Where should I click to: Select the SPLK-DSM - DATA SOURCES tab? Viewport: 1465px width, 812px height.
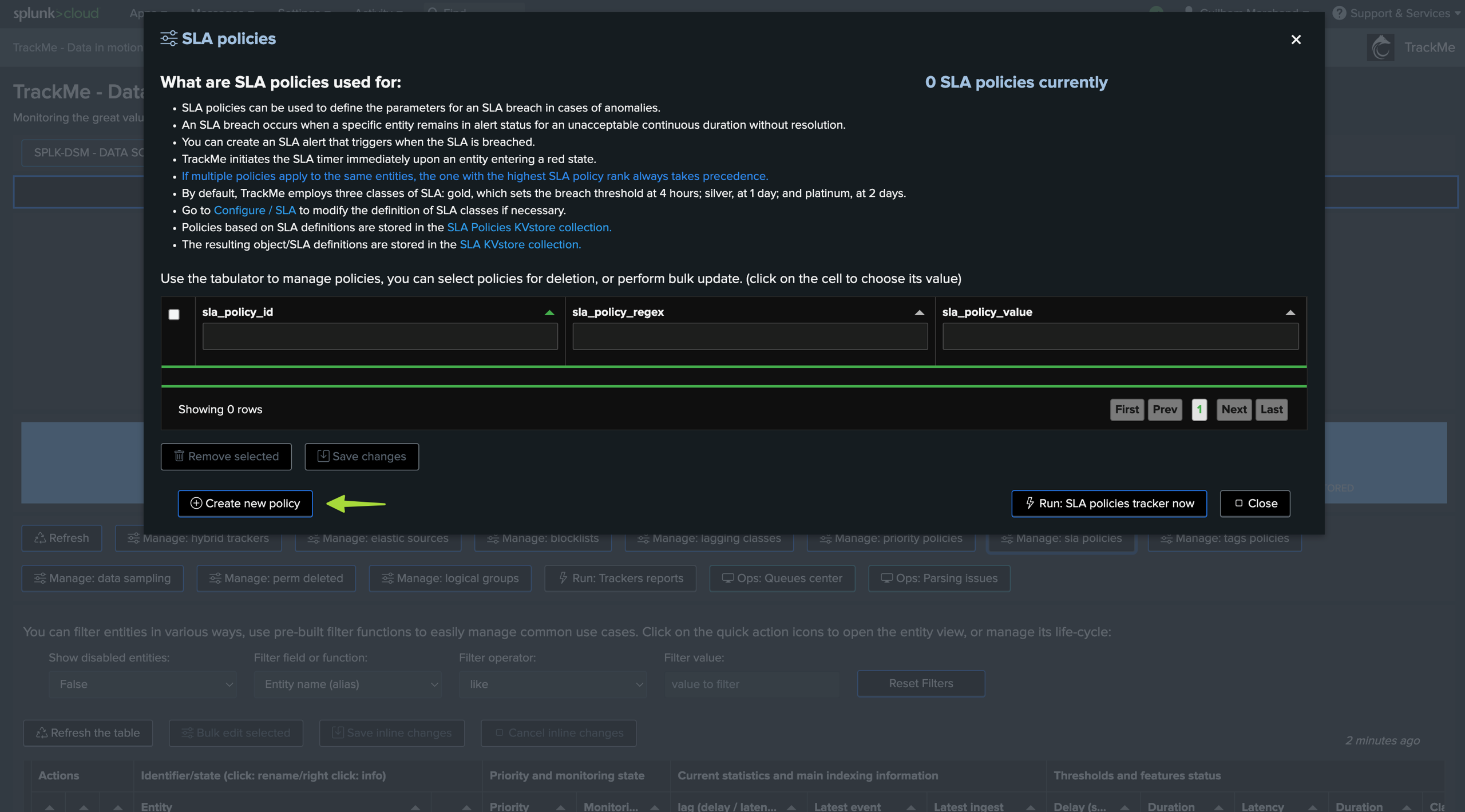[x=84, y=153]
